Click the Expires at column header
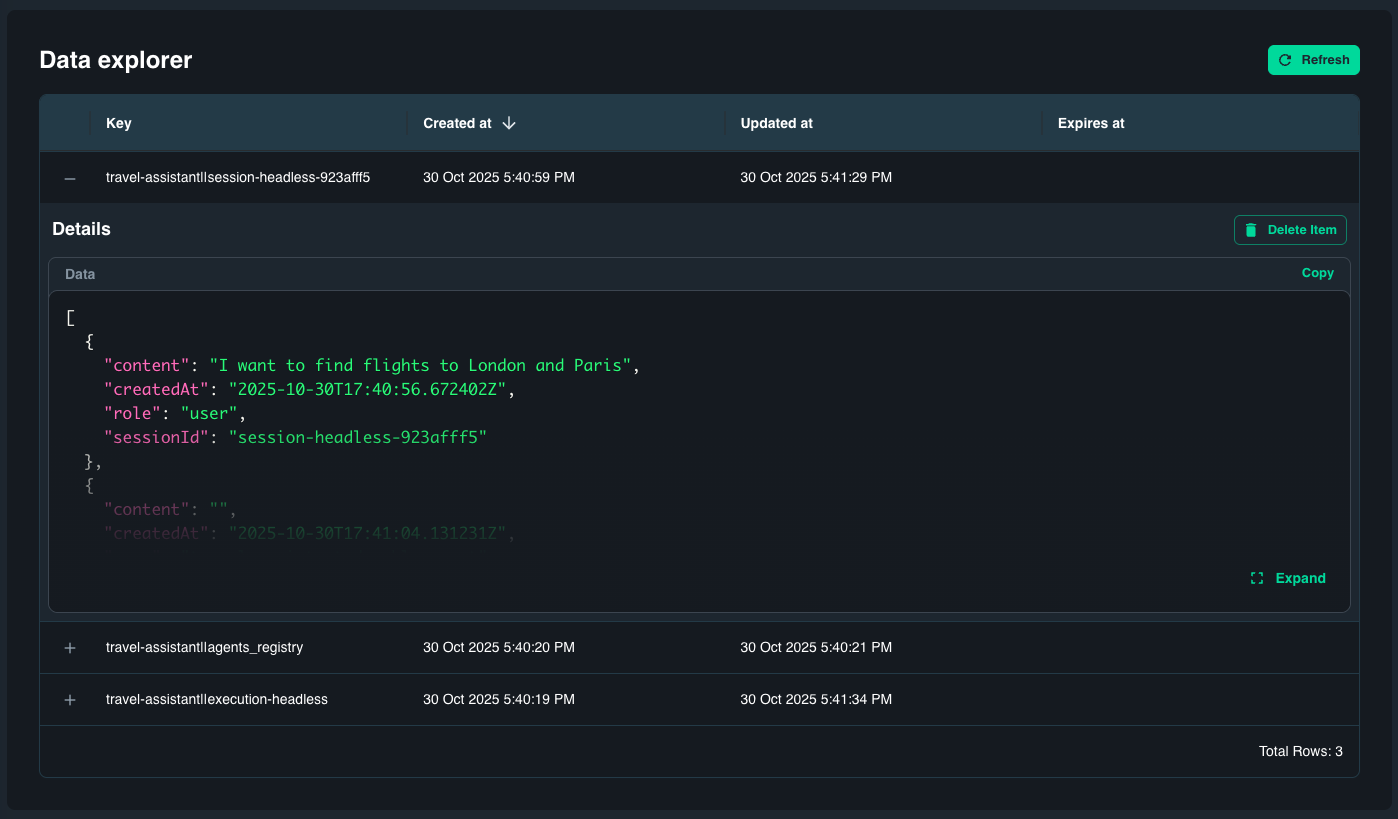1398x819 pixels. point(1091,123)
